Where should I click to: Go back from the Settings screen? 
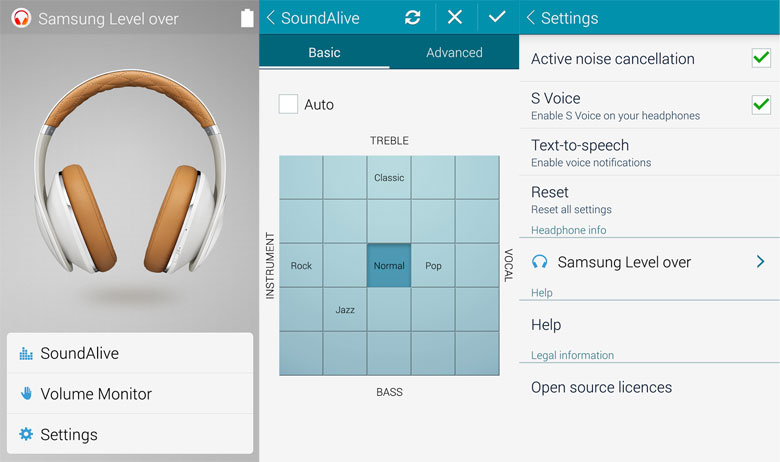(531, 18)
